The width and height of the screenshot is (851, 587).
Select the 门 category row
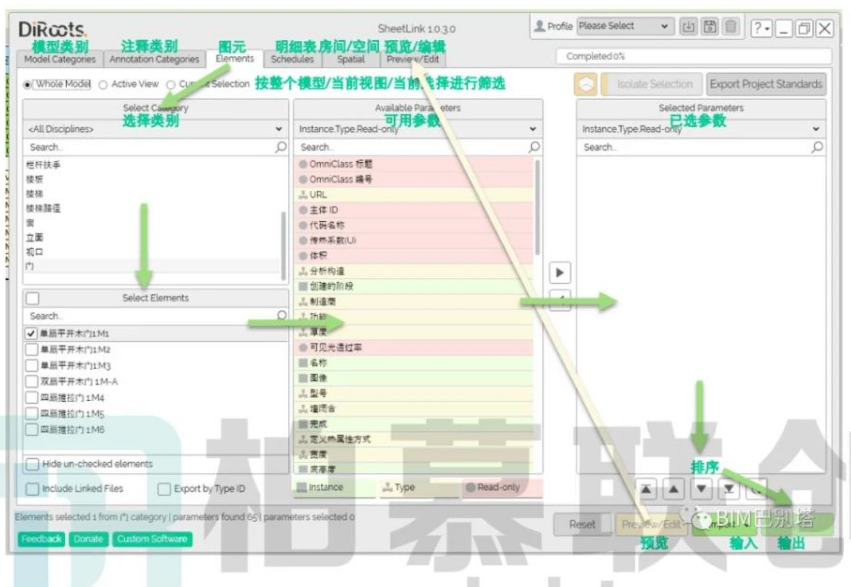tap(152, 266)
